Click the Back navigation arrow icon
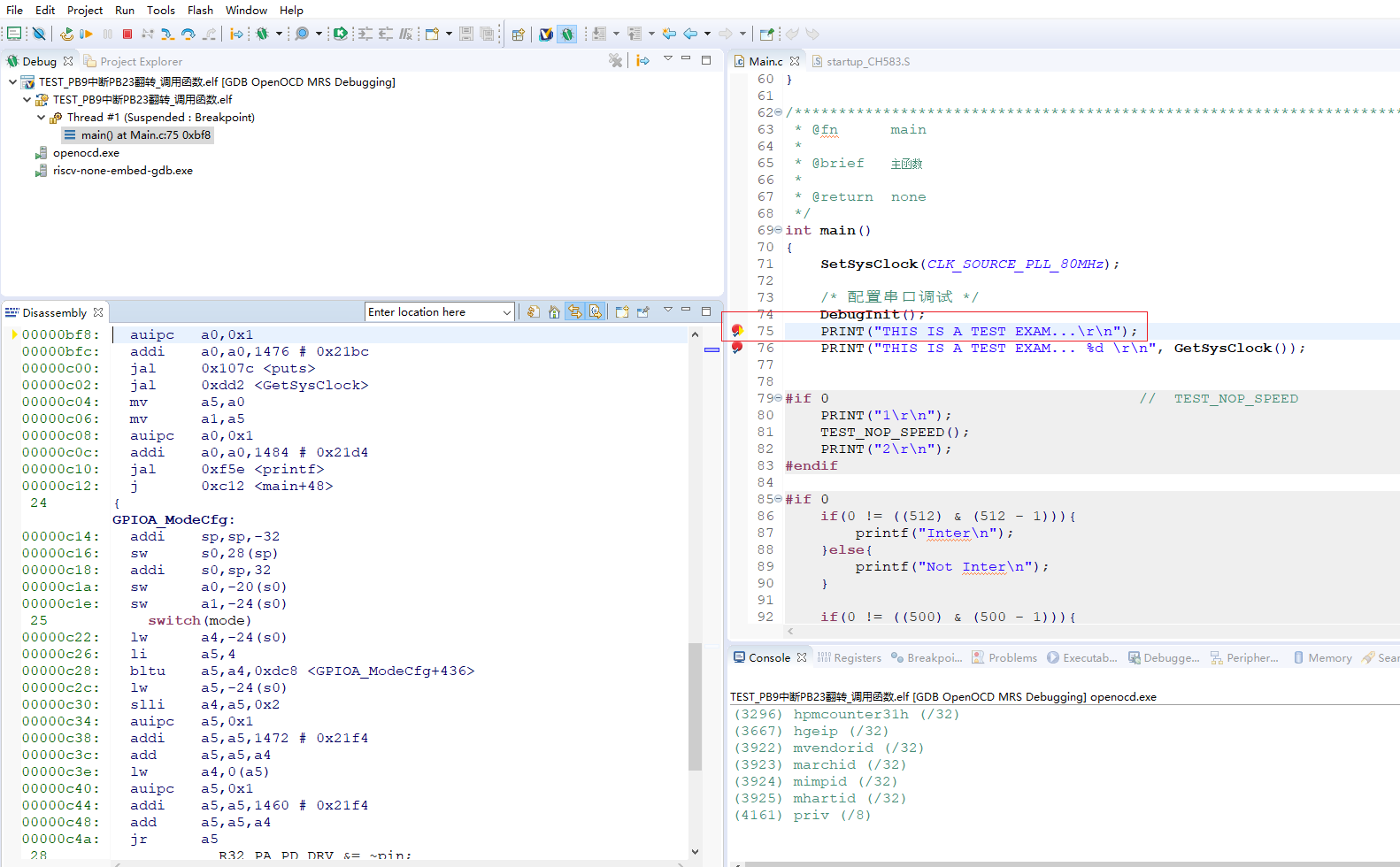This screenshot has width=1400, height=867. click(x=691, y=34)
